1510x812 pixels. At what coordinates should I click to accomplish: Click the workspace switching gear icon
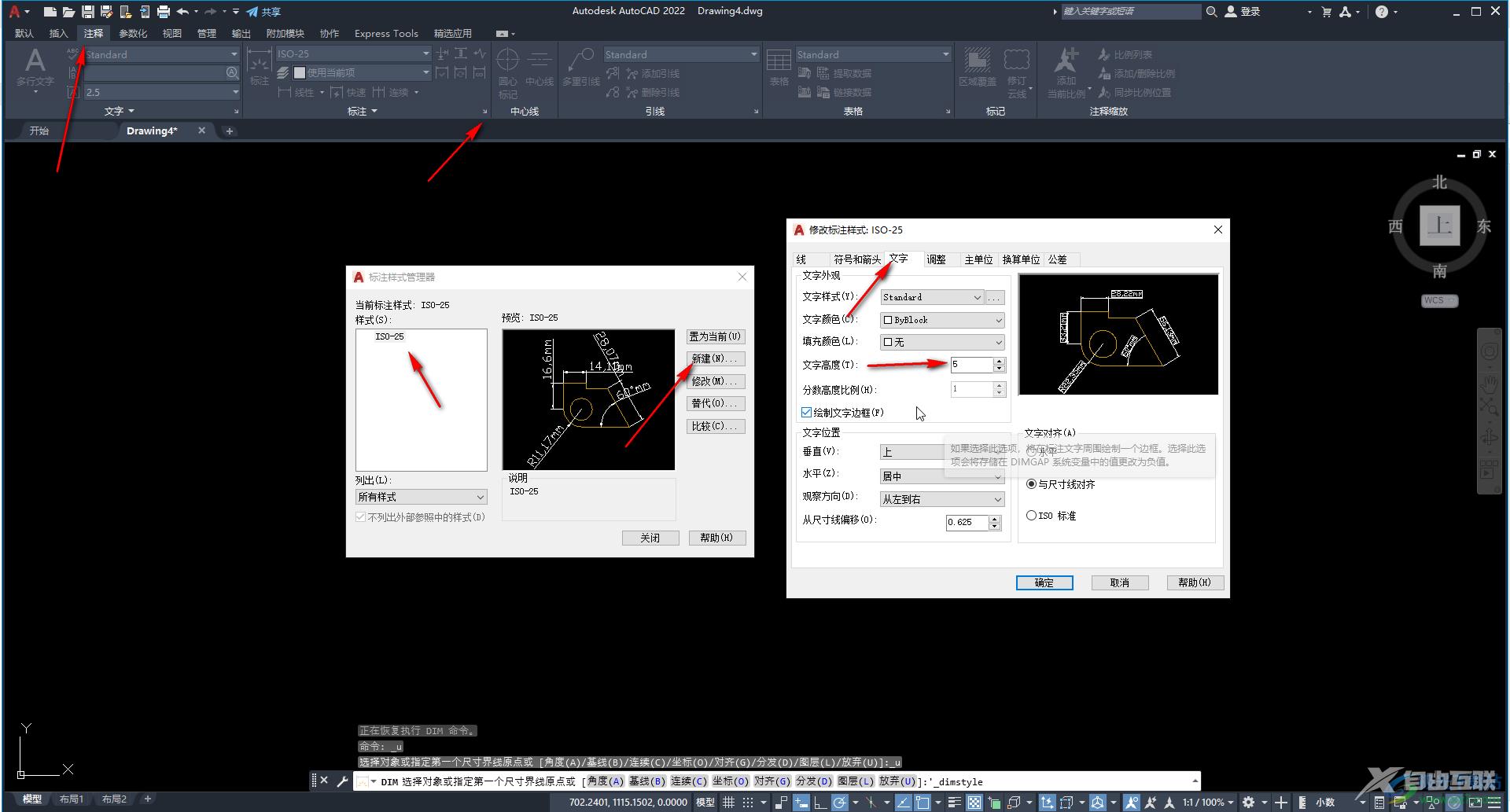pyautogui.click(x=1248, y=803)
